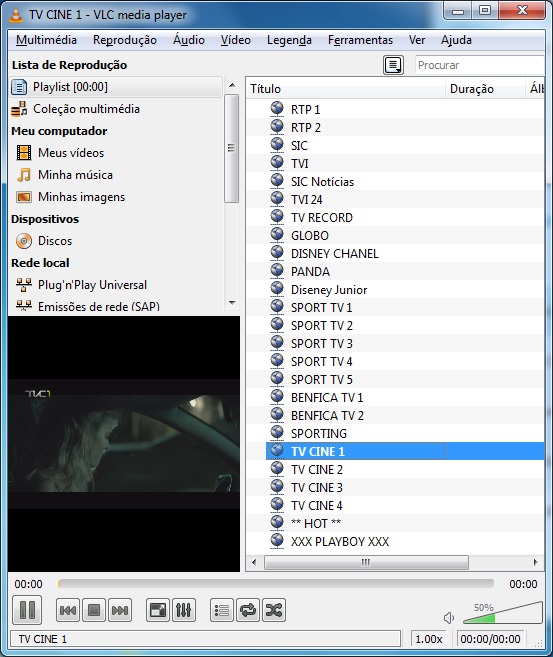Click the 1.00x playback speed label
Image resolution: width=553 pixels, height=657 pixels.
(429, 639)
